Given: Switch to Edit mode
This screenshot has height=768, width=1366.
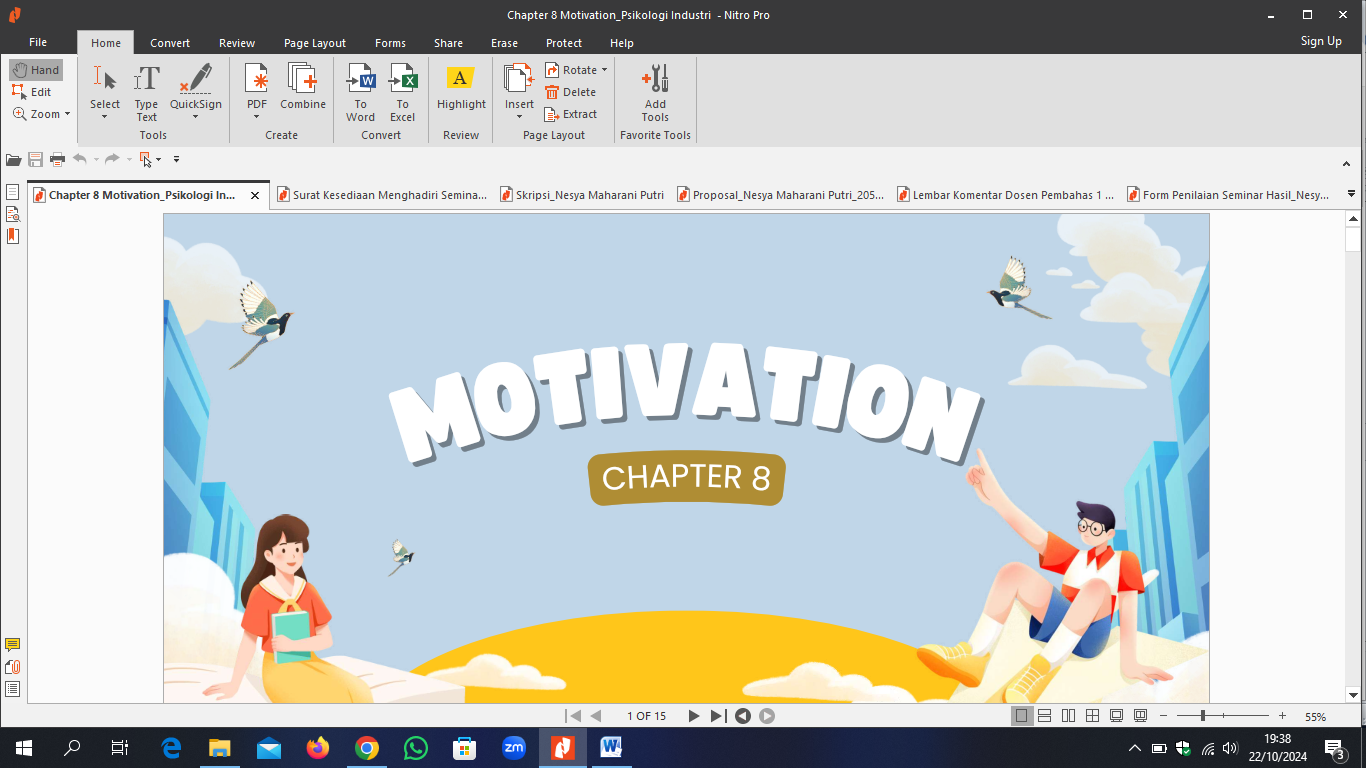Looking at the screenshot, I should pyautogui.click(x=32, y=92).
